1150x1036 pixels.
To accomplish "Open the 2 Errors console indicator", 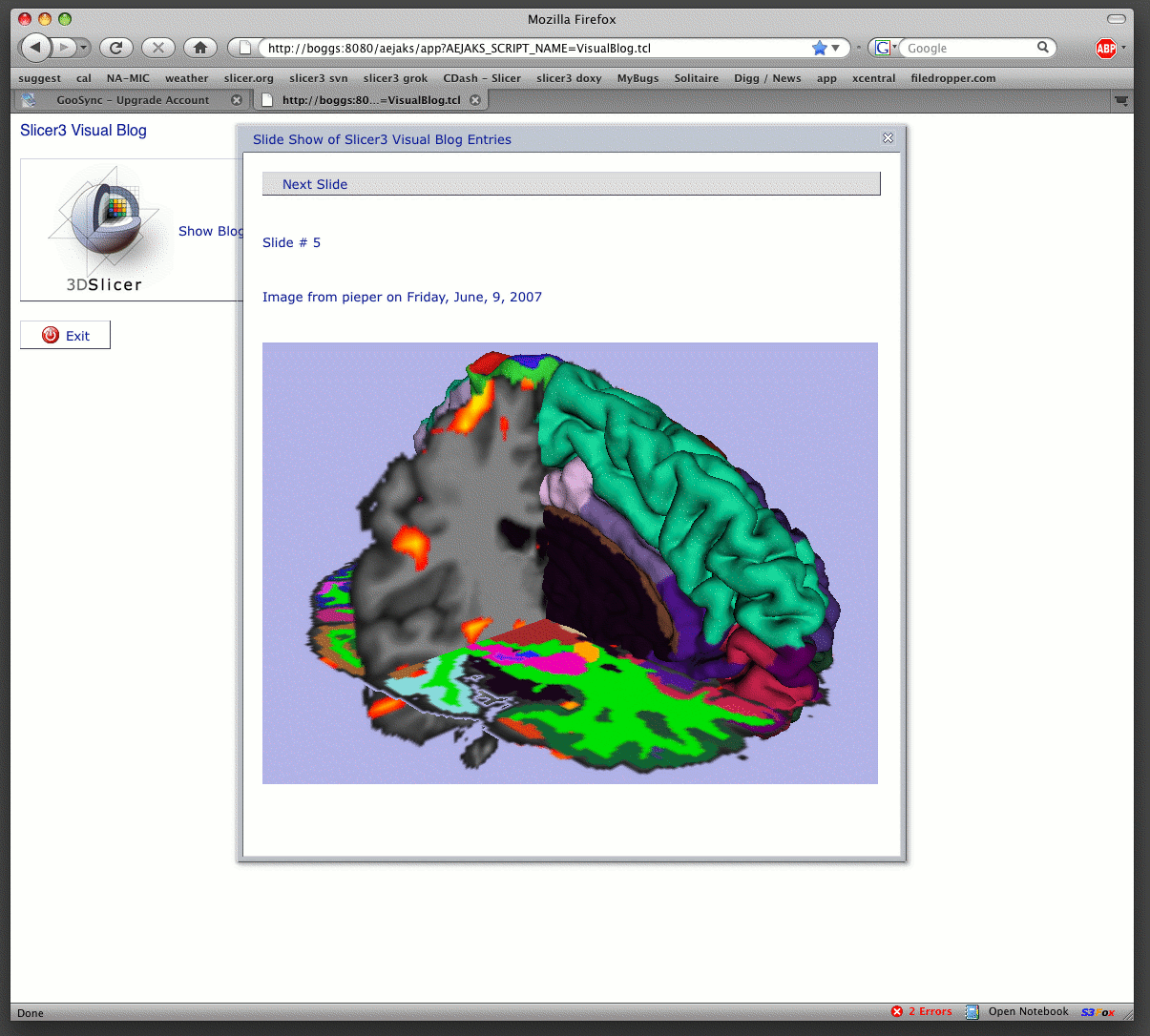I will click(922, 1012).
